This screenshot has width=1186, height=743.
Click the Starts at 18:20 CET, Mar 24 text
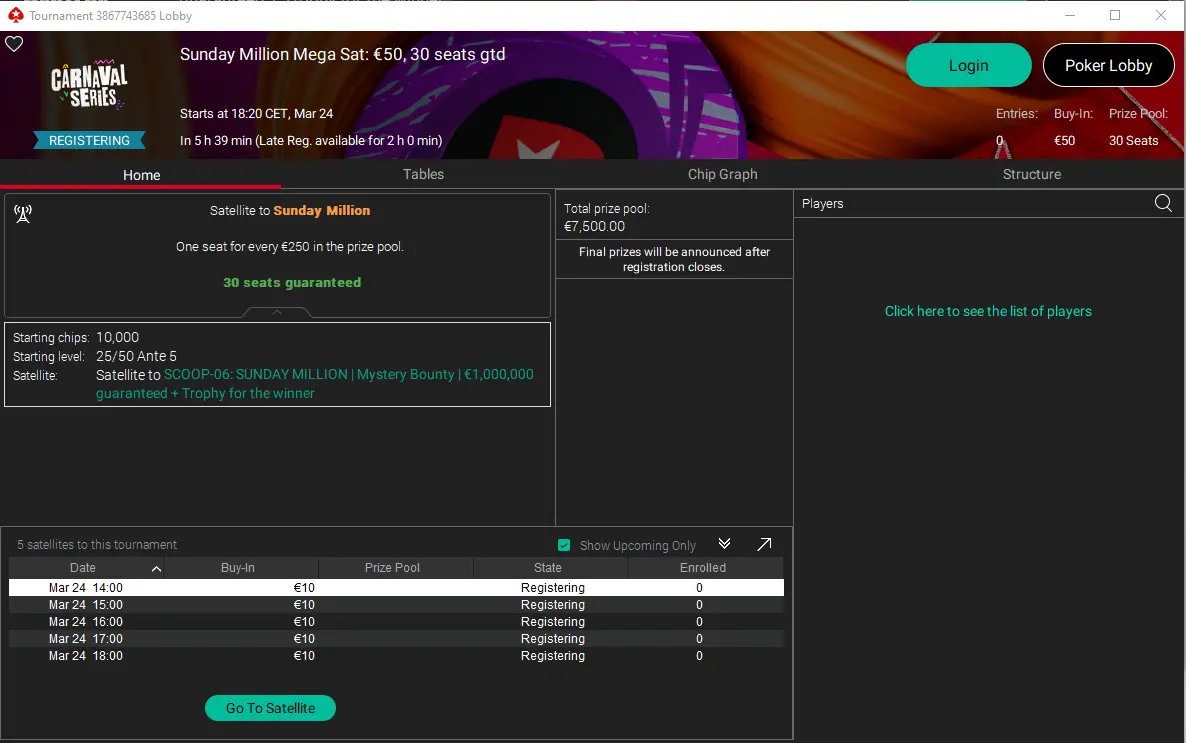coord(256,113)
